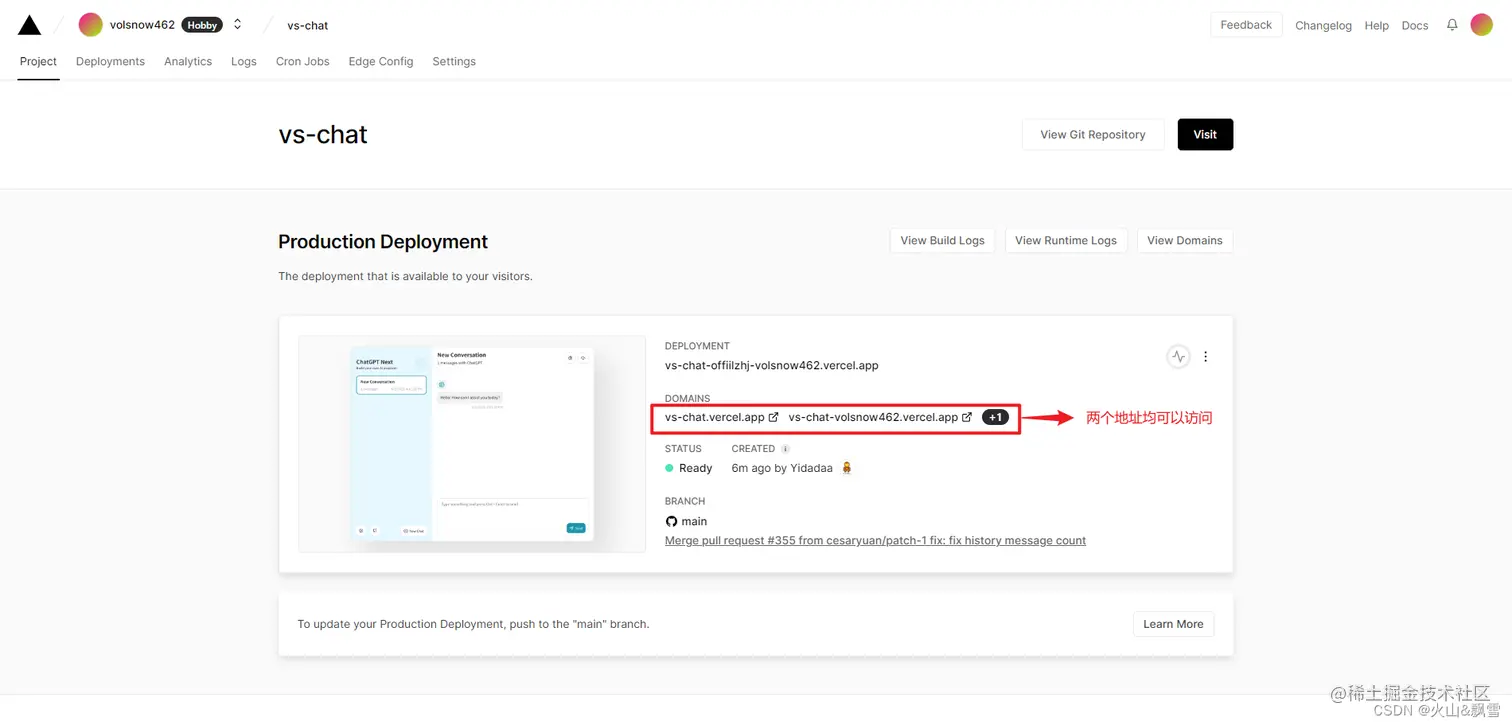Open the Settings tab
Viewport: 1512px width, 725px height.
click(454, 61)
